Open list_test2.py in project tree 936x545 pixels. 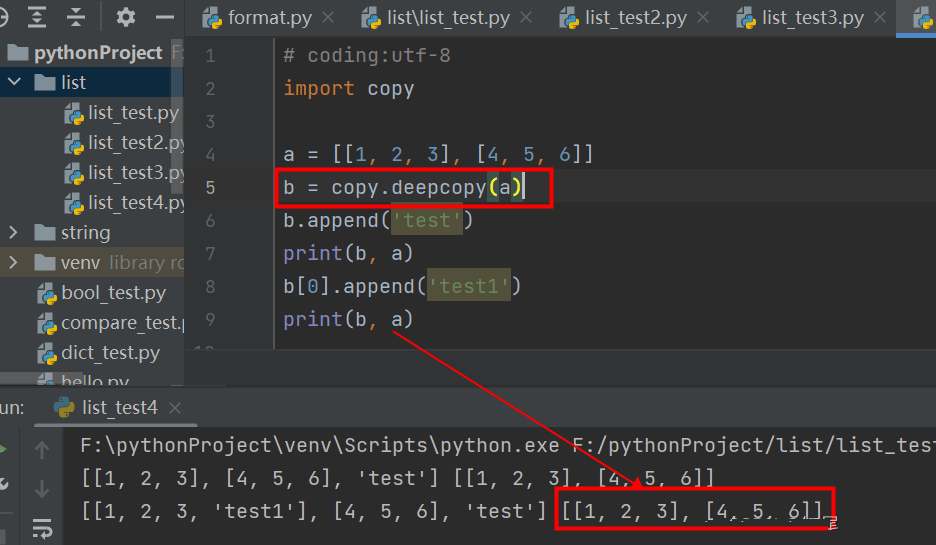pos(136,142)
